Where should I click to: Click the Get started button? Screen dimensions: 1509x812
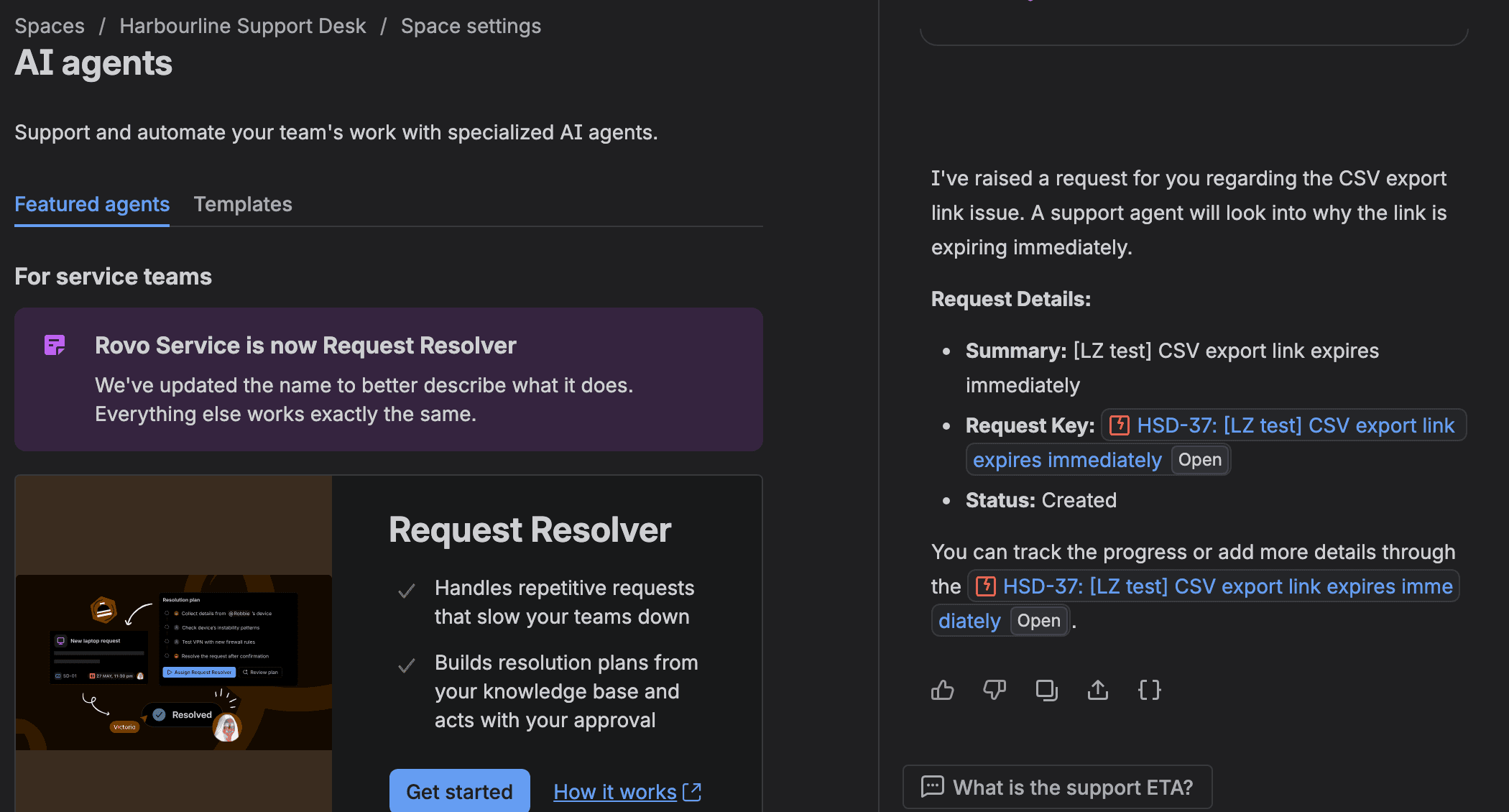tap(460, 790)
